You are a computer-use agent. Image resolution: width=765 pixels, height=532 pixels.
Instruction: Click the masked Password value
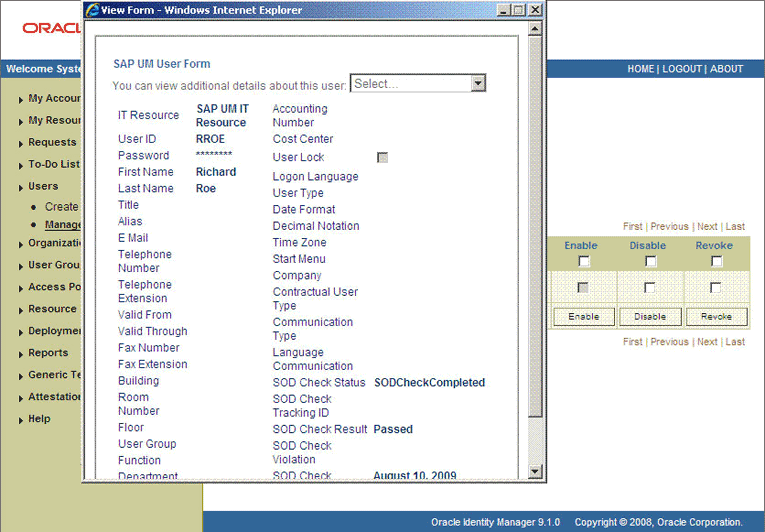point(214,155)
